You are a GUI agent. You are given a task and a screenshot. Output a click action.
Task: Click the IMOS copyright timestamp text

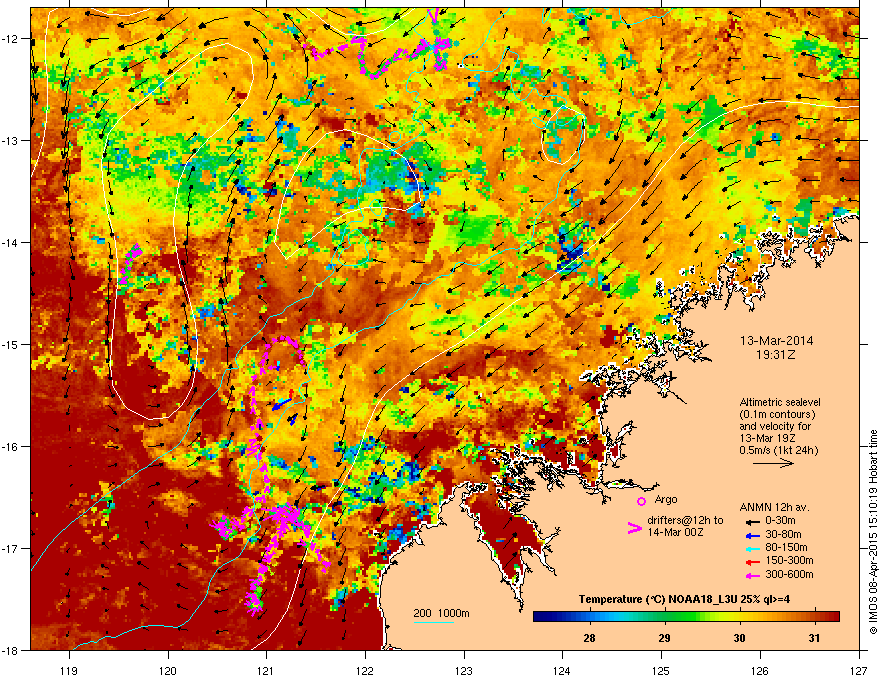tap(873, 532)
